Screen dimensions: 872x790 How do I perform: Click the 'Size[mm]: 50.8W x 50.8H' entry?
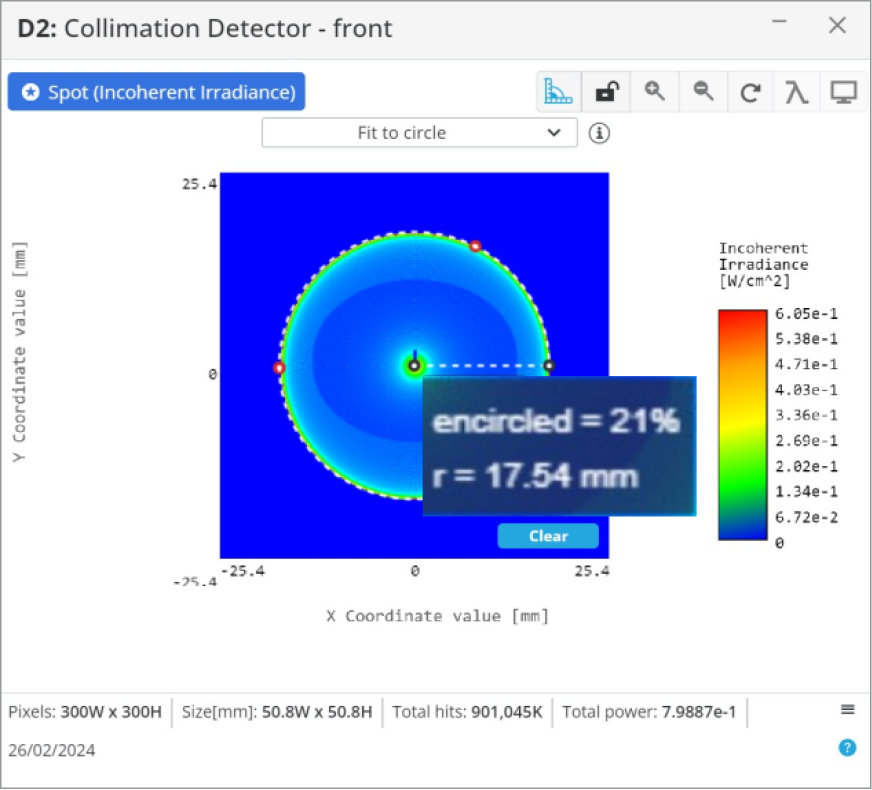[277, 712]
